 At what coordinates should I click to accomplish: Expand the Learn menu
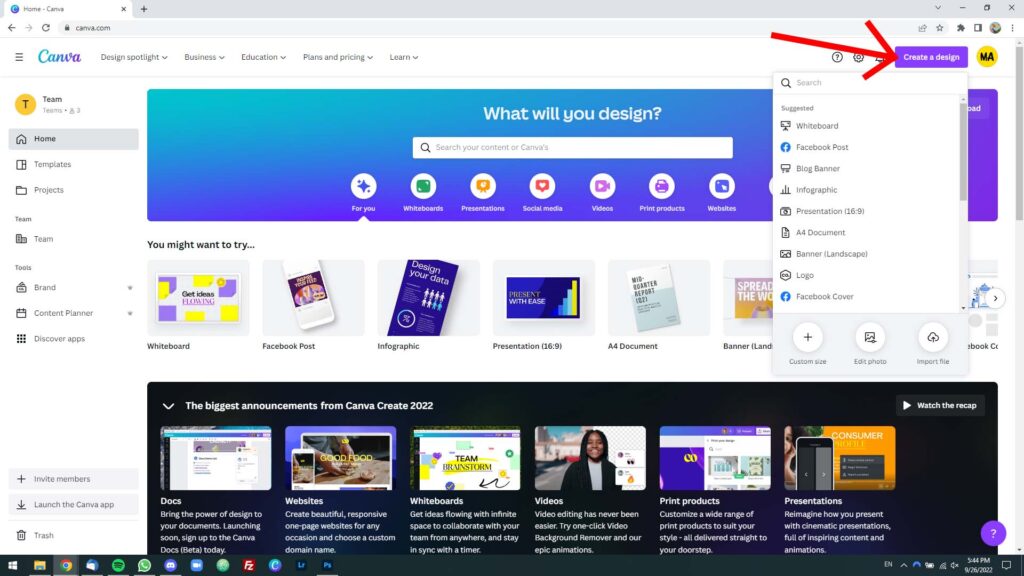pyautogui.click(x=404, y=57)
